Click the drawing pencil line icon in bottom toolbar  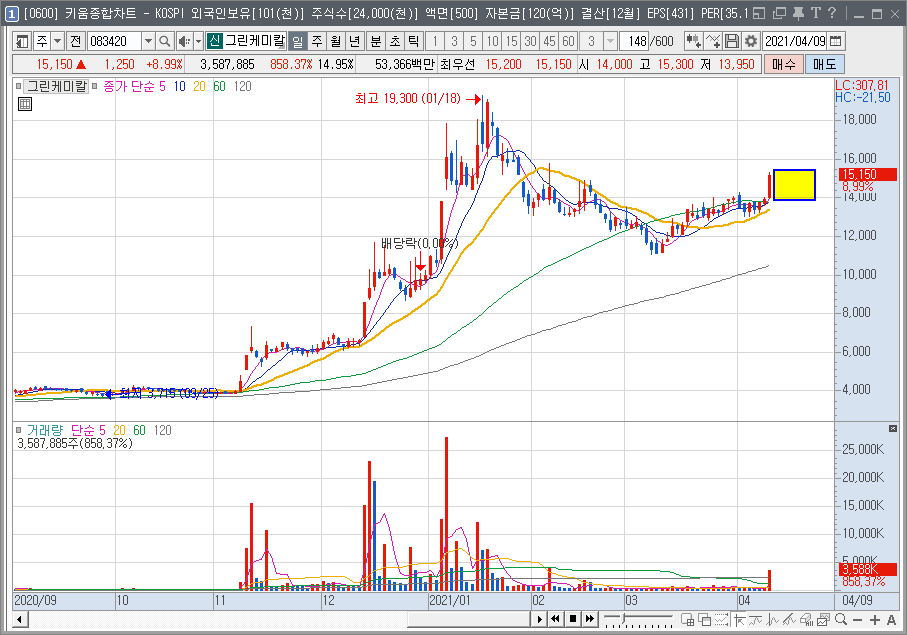pyautogui.click(x=790, y=619)
